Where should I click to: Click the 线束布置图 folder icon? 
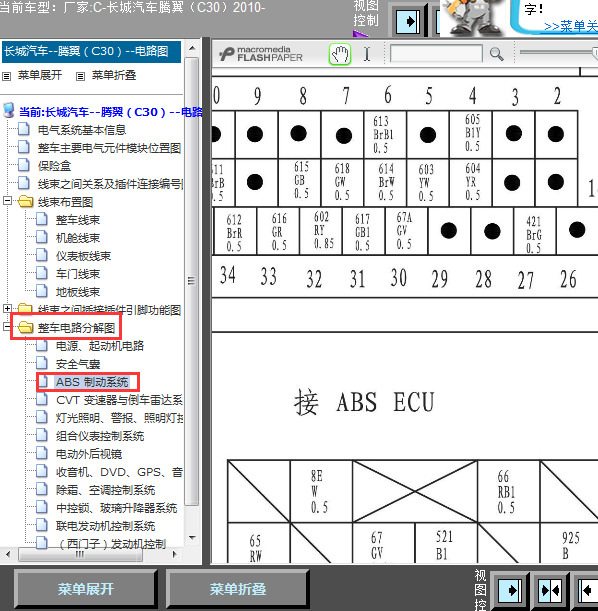[x=26, y=201]
